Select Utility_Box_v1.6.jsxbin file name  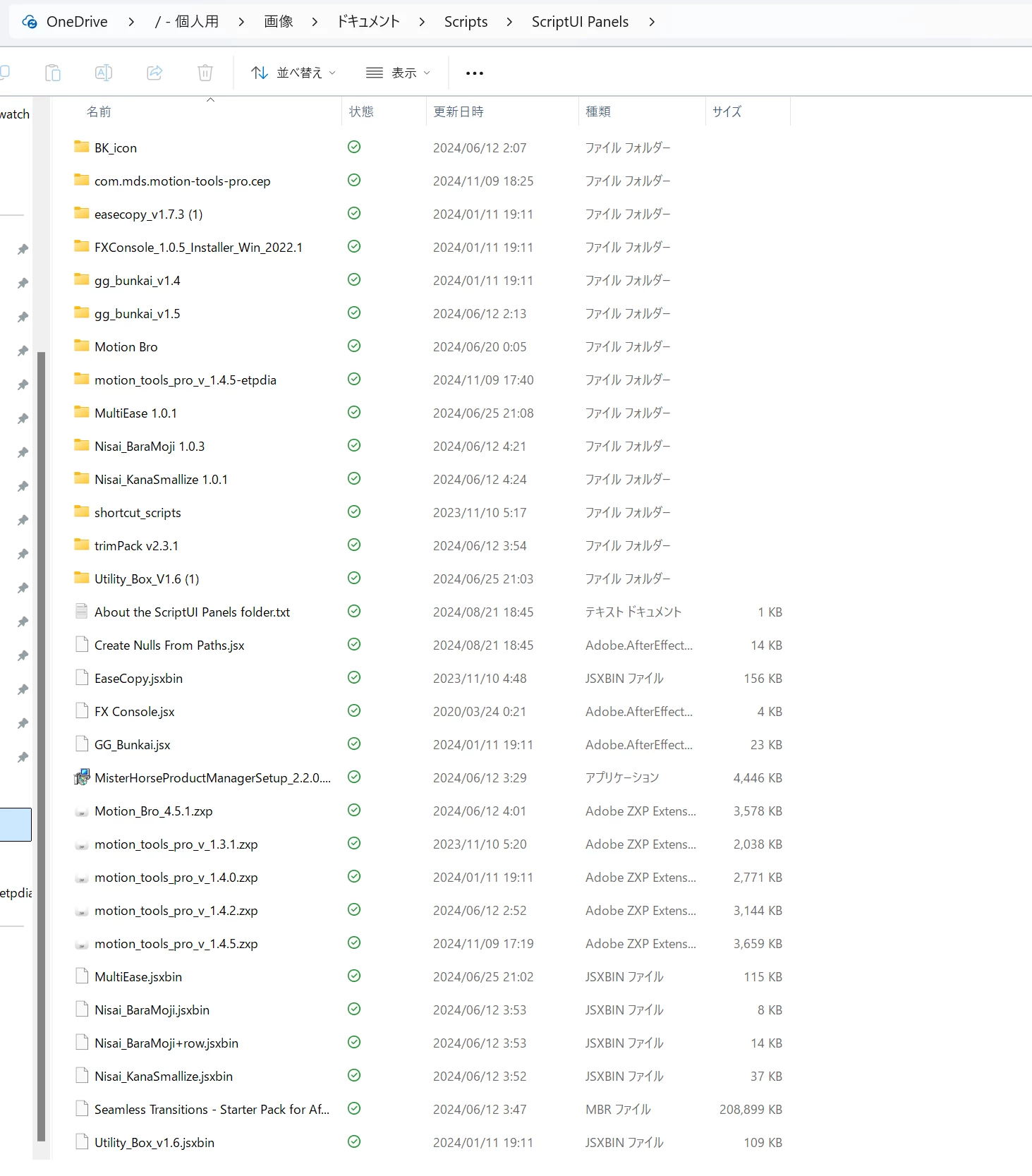[x=154, y=1143]
